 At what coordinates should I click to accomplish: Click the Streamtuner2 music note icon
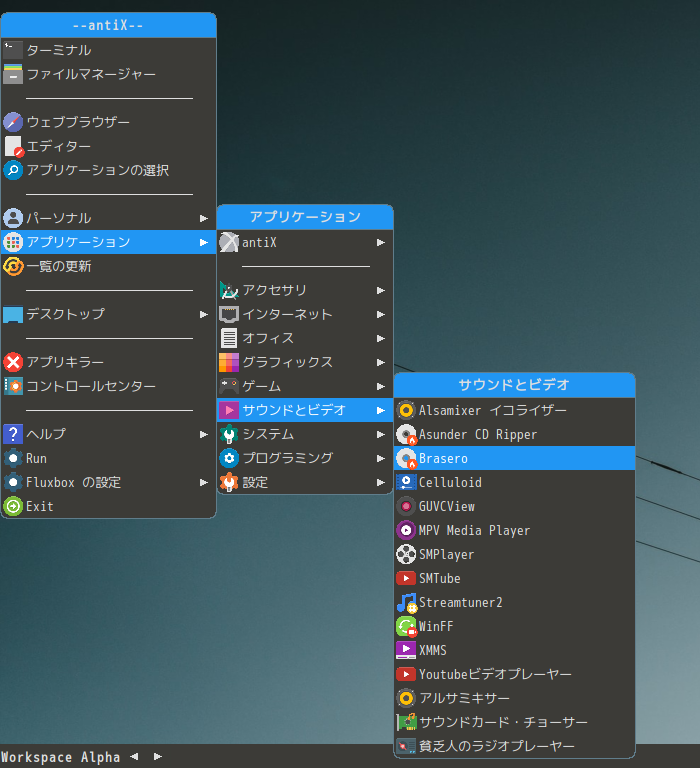[406, 602]
